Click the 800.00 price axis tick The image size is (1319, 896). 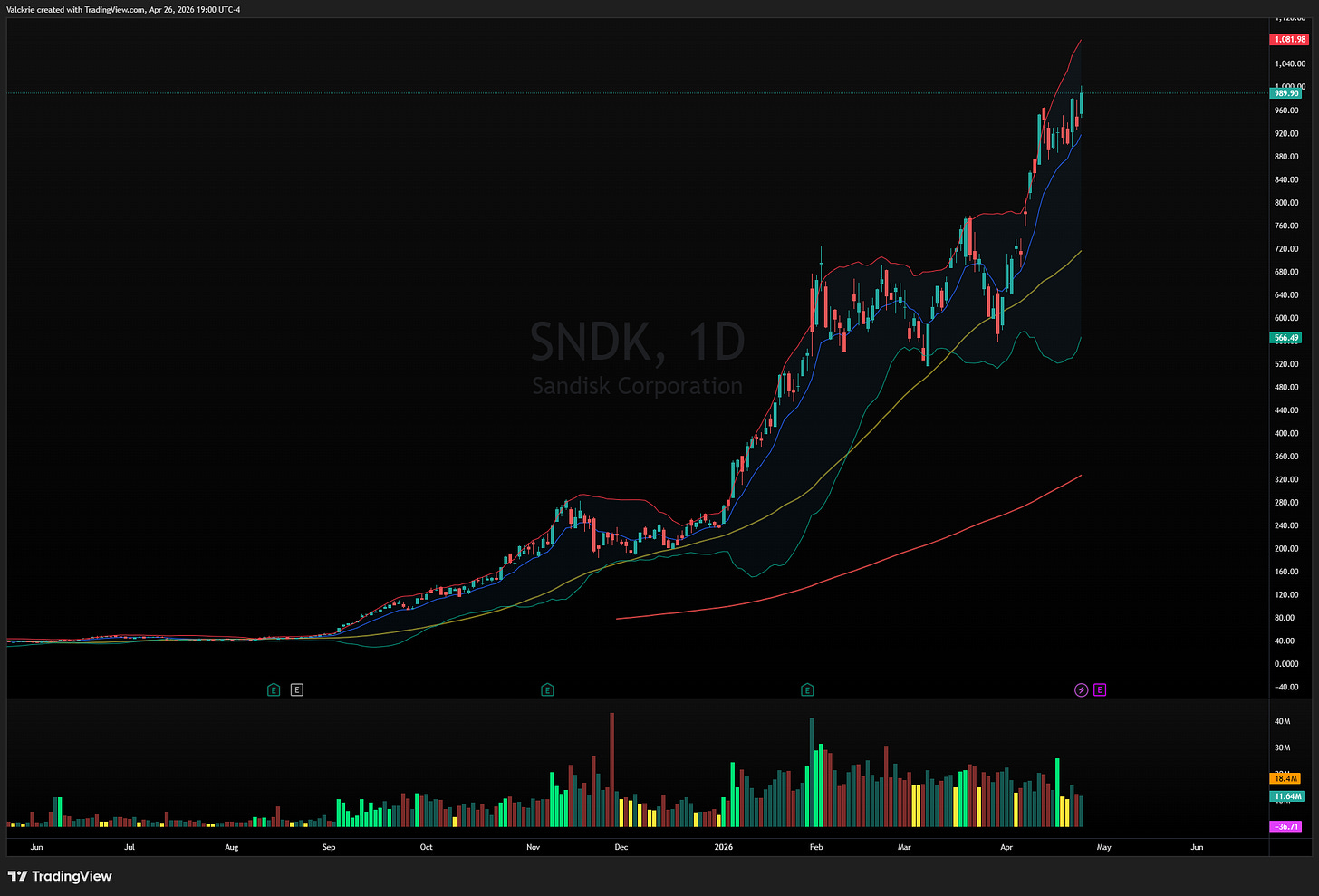tap(1286, 203)
